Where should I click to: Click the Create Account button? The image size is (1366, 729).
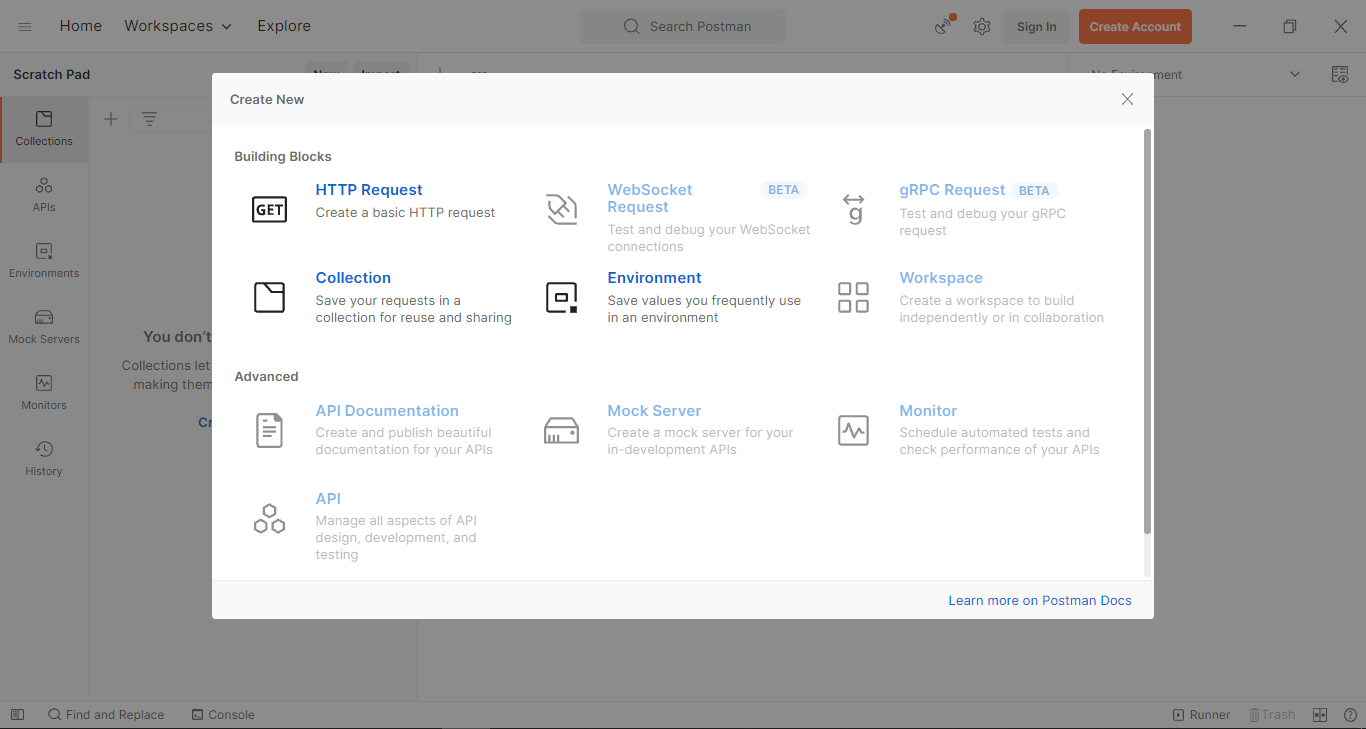click(1135, 27)
